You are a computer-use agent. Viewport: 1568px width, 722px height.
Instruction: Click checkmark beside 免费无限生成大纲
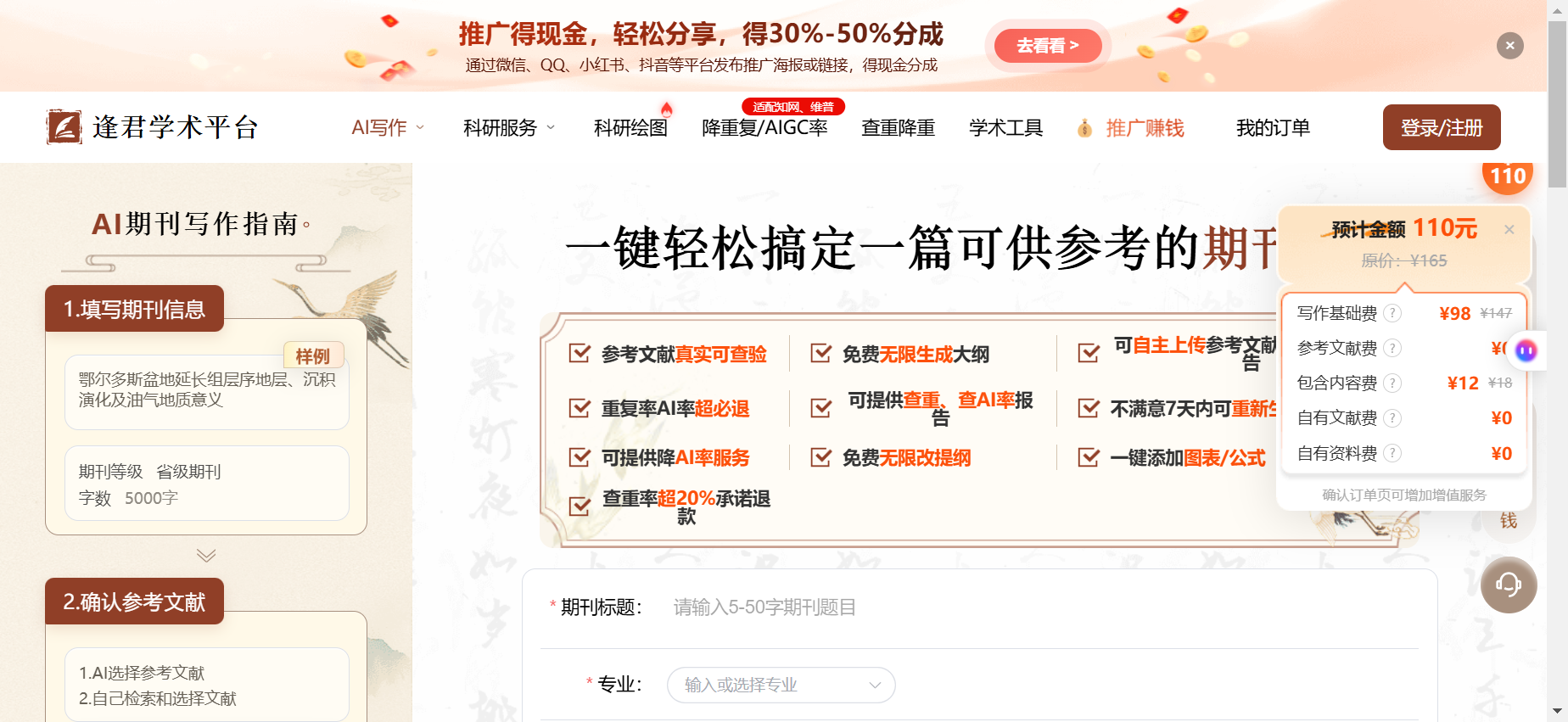point(820,353)
